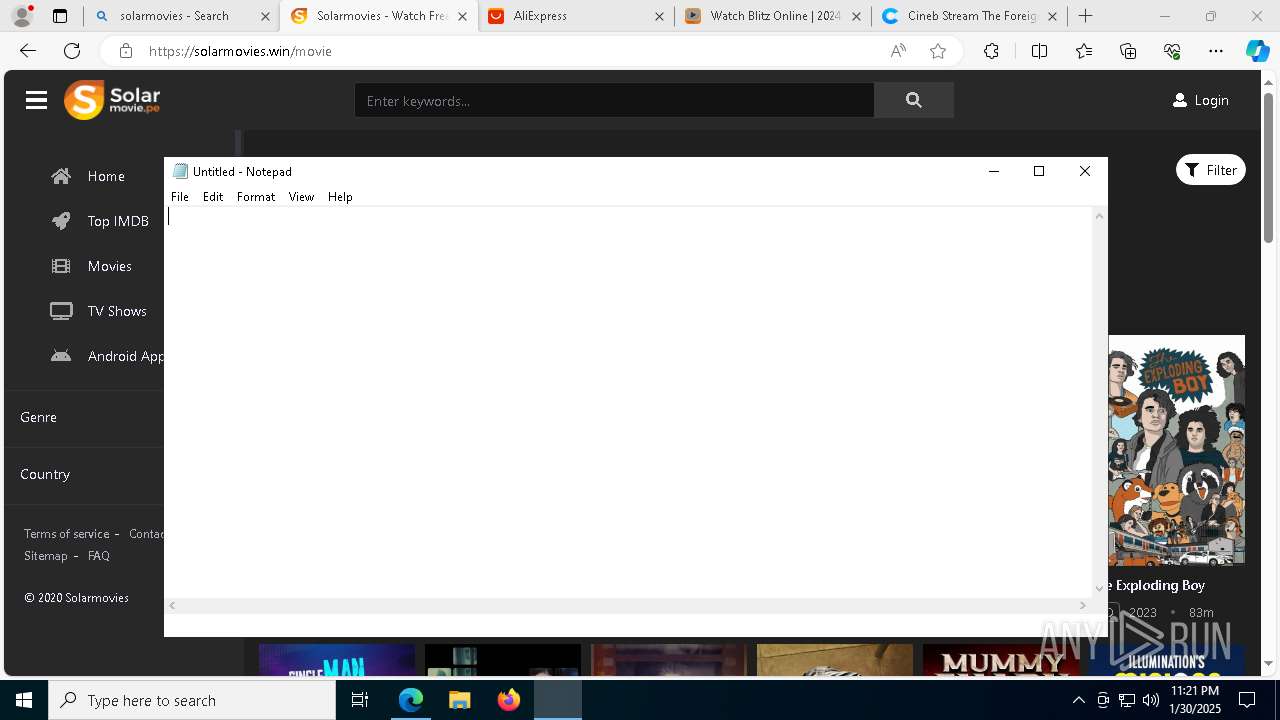The width and height of the screenshot is (1280, 720).
Task: Open Microsoft Edge from taskbar
Action: coord(411,700)
